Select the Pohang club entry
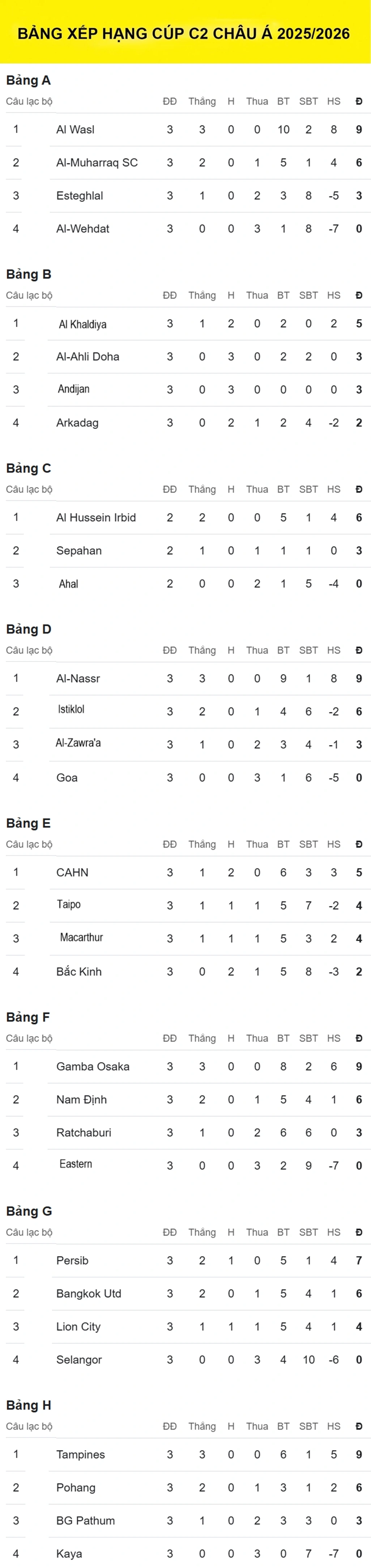 pos(76,1487)
